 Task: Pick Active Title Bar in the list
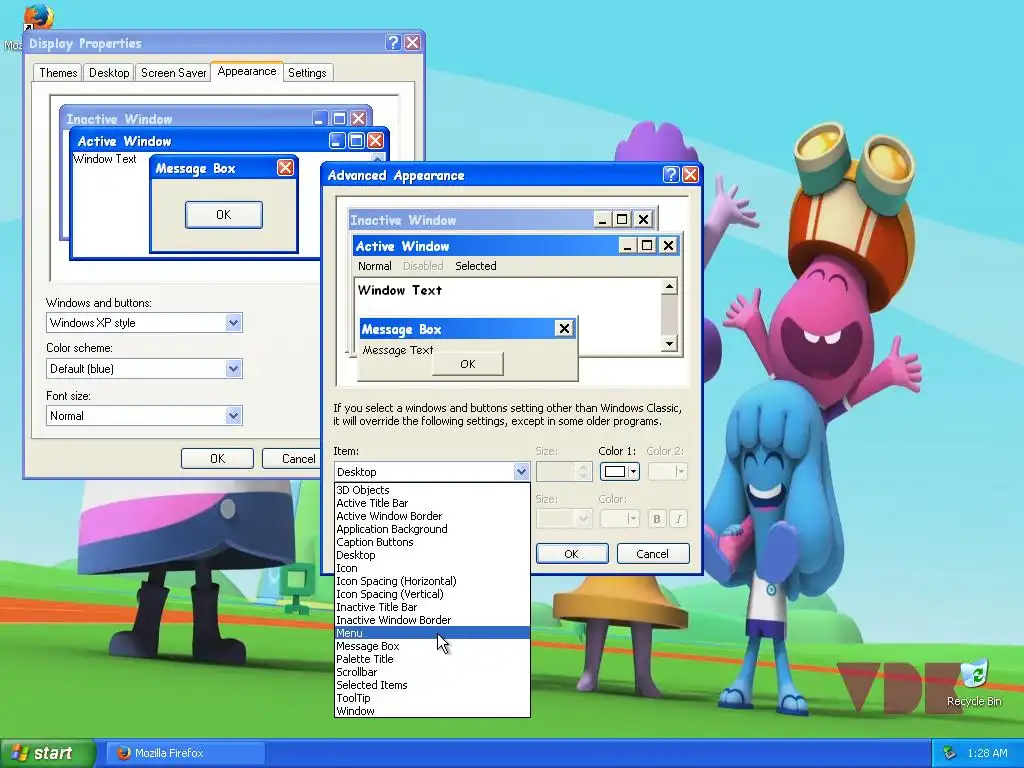(x=432, y=503)
